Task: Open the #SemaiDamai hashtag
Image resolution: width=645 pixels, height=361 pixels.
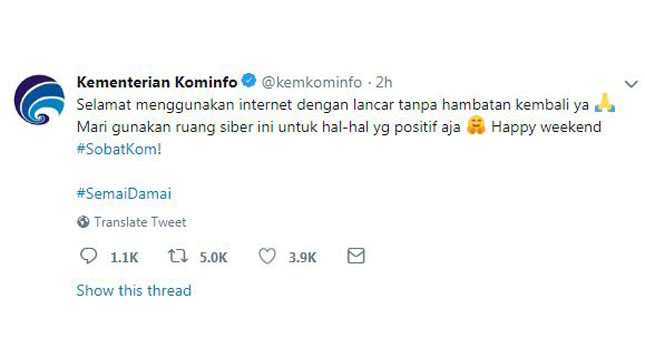Action: pyautogui.click(x=124, y=193)
